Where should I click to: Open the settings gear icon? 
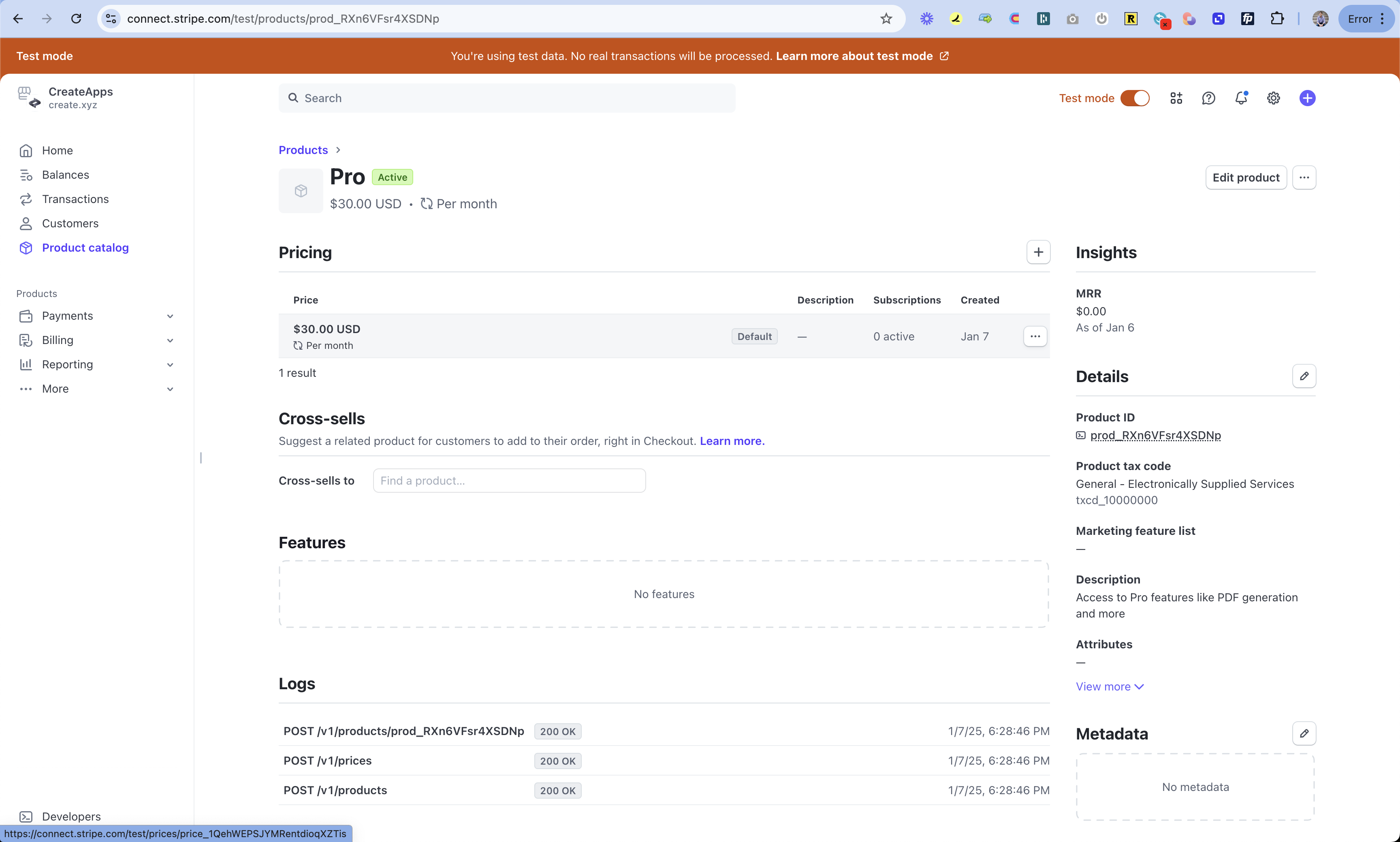point(1273,98)
